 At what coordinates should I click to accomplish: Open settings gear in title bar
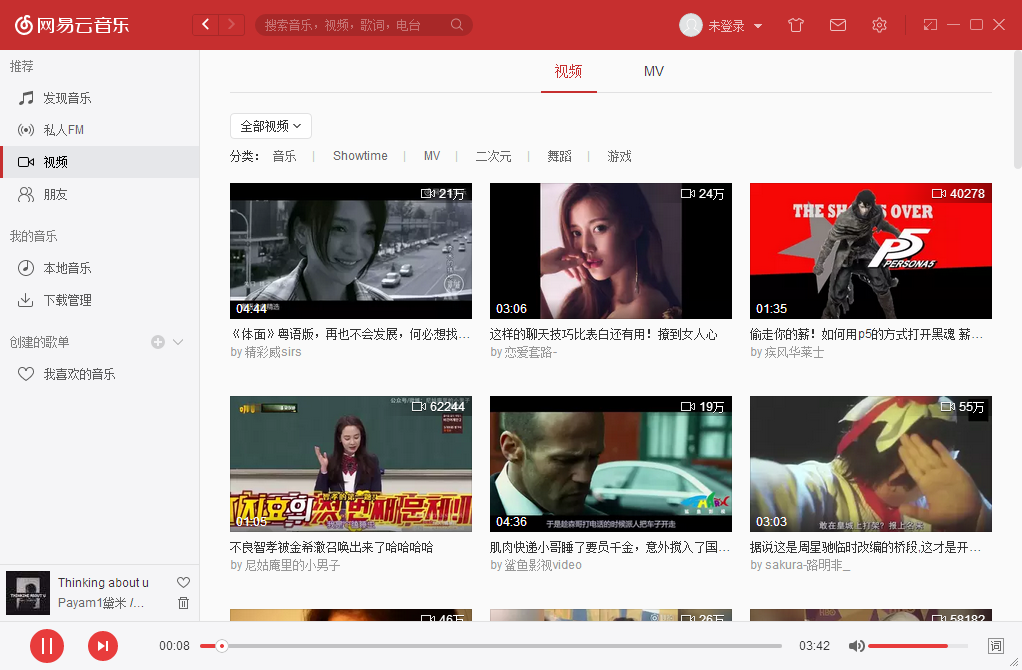coord(879,25)
